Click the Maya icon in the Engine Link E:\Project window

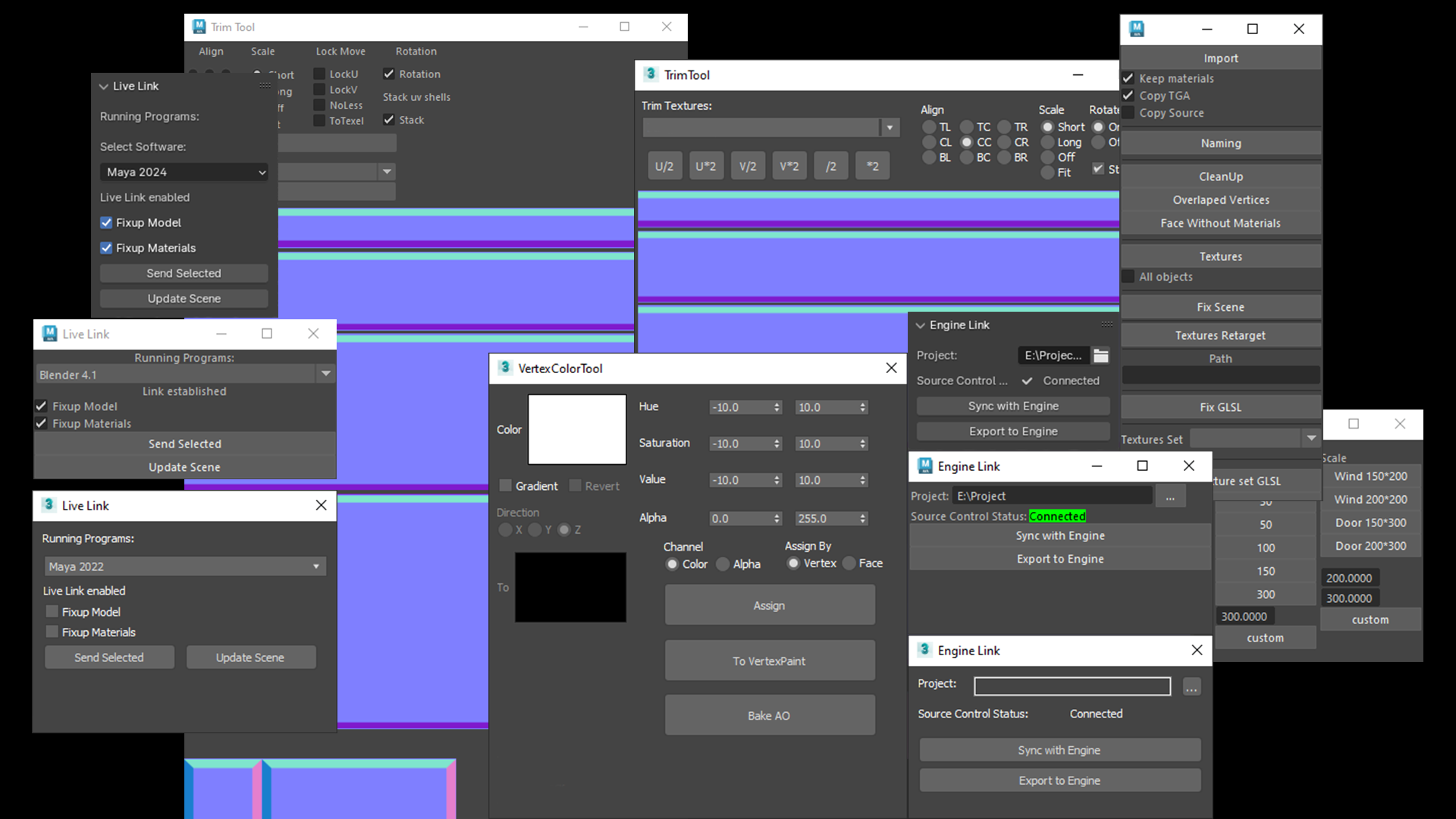click(925, 466)
